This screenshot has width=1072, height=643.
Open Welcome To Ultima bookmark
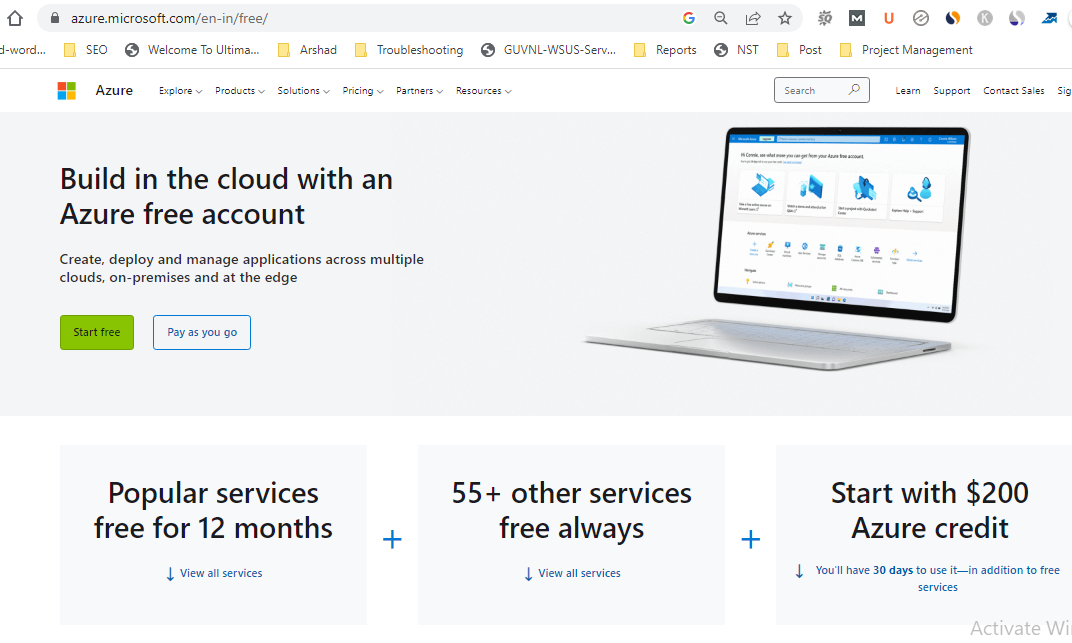point(193,50)
